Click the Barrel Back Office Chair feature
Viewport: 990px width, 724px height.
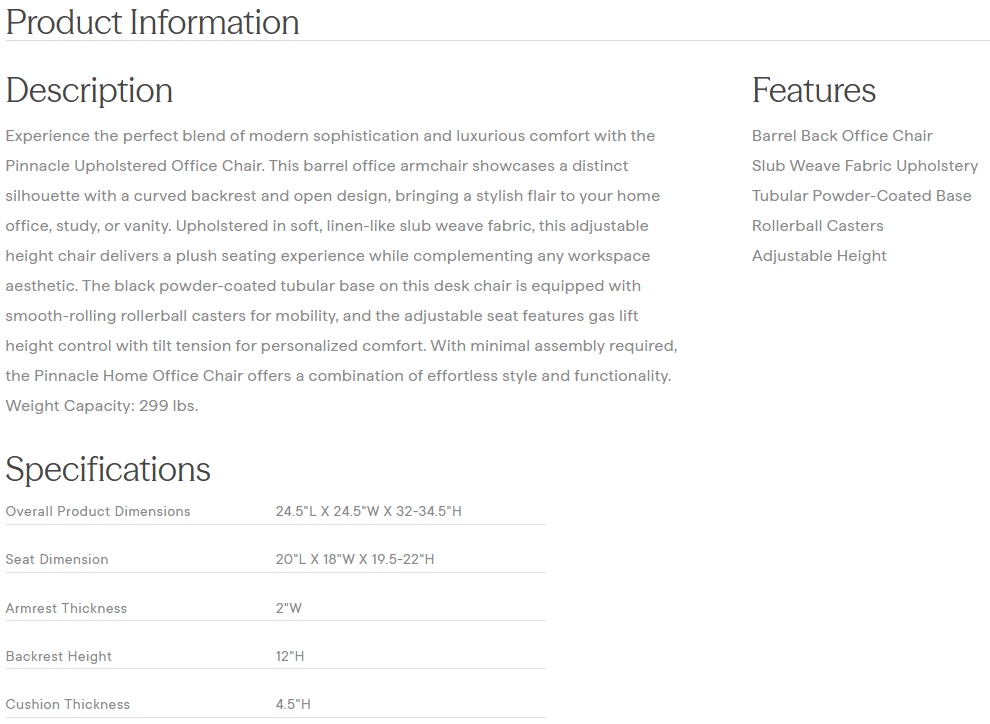(x=842, y=136)
